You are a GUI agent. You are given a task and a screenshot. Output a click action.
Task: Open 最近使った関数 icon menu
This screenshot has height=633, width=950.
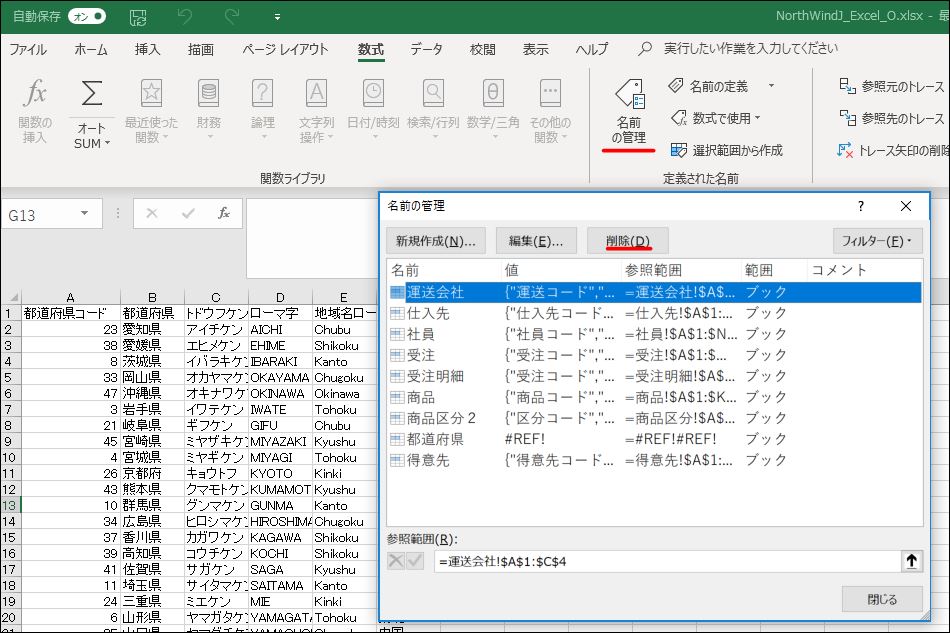point(151,93)
